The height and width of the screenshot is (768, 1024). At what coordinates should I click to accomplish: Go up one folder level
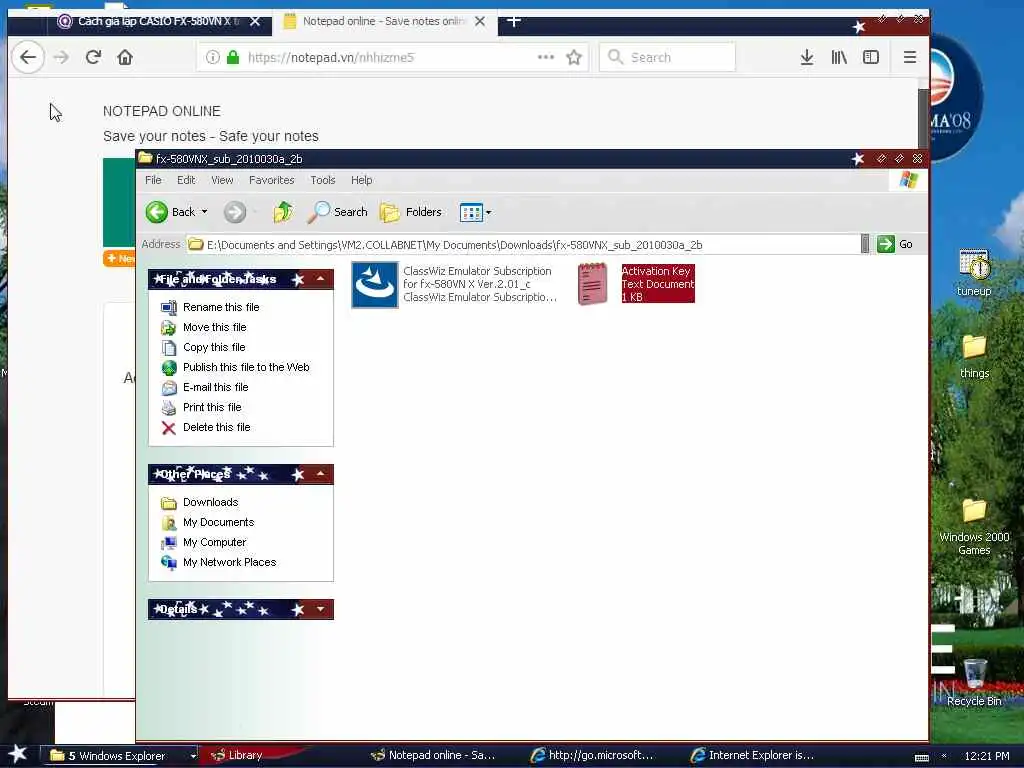[x=283, y=212]
